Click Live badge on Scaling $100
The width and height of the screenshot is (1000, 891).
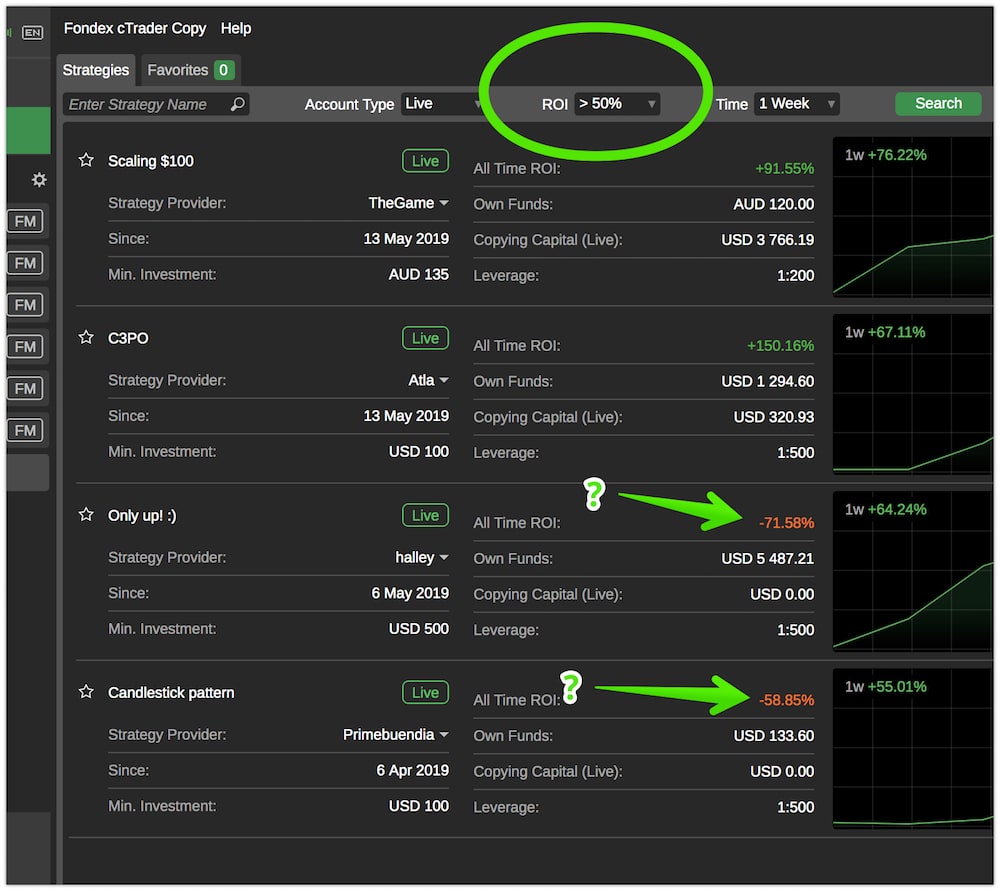point(425,161)
